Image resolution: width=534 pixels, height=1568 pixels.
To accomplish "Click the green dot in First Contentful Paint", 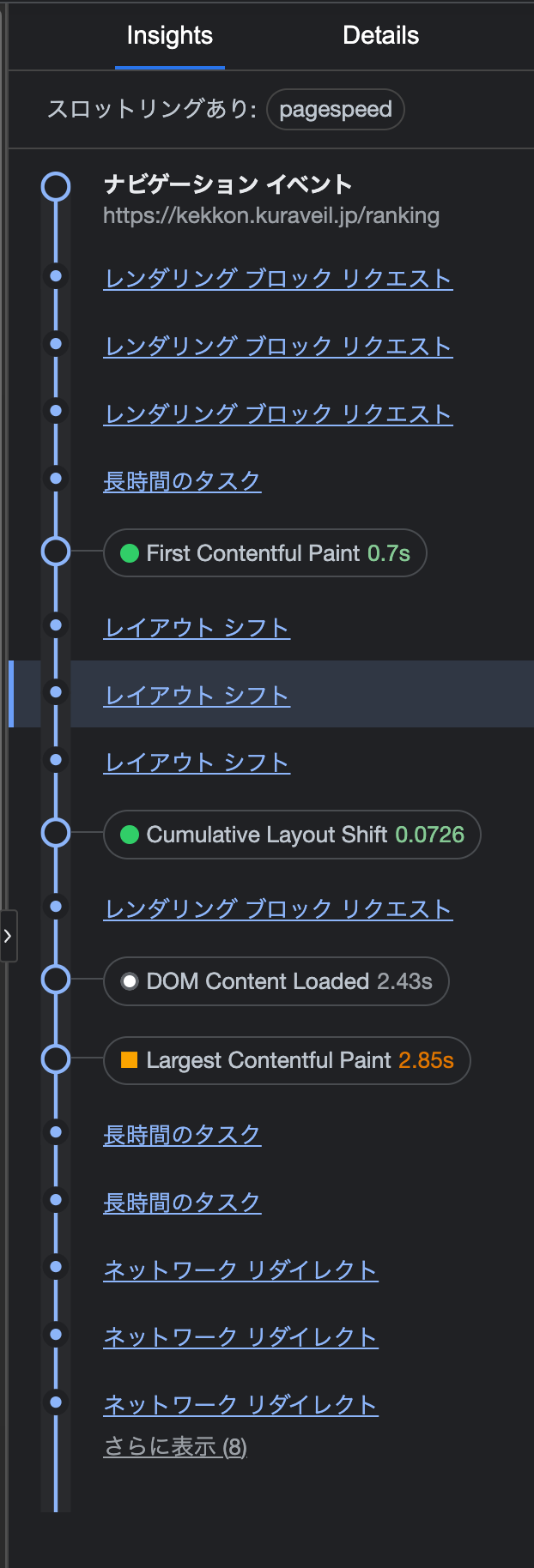I will coord(130,553).
